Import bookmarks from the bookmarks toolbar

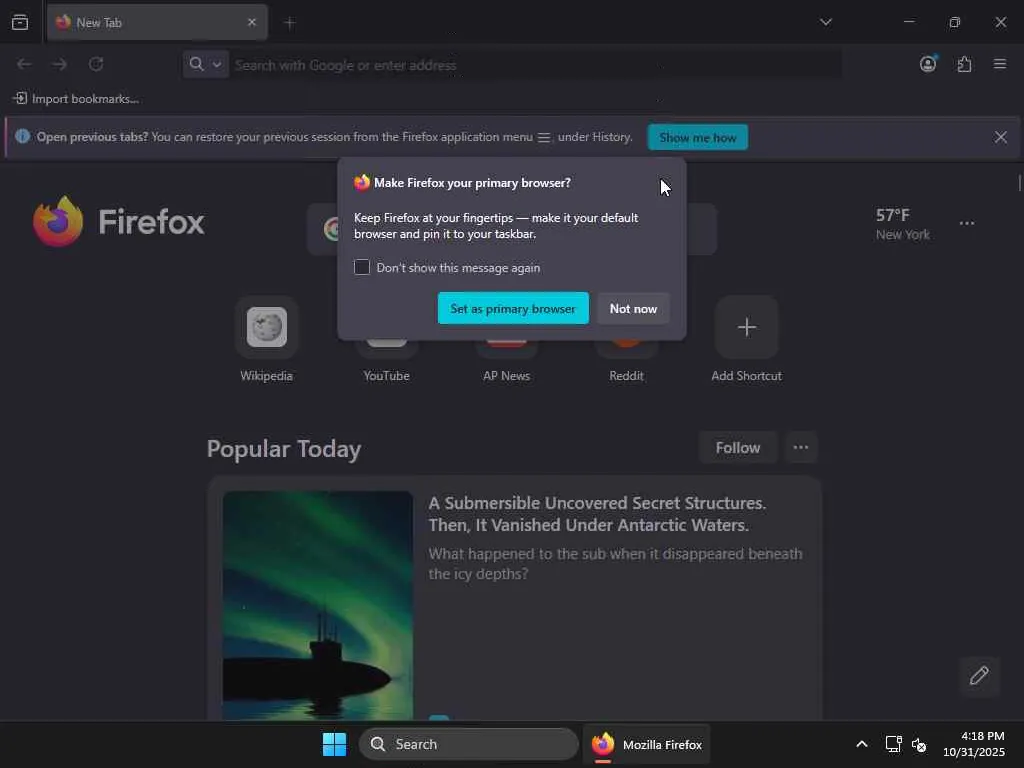click(76, 99)
